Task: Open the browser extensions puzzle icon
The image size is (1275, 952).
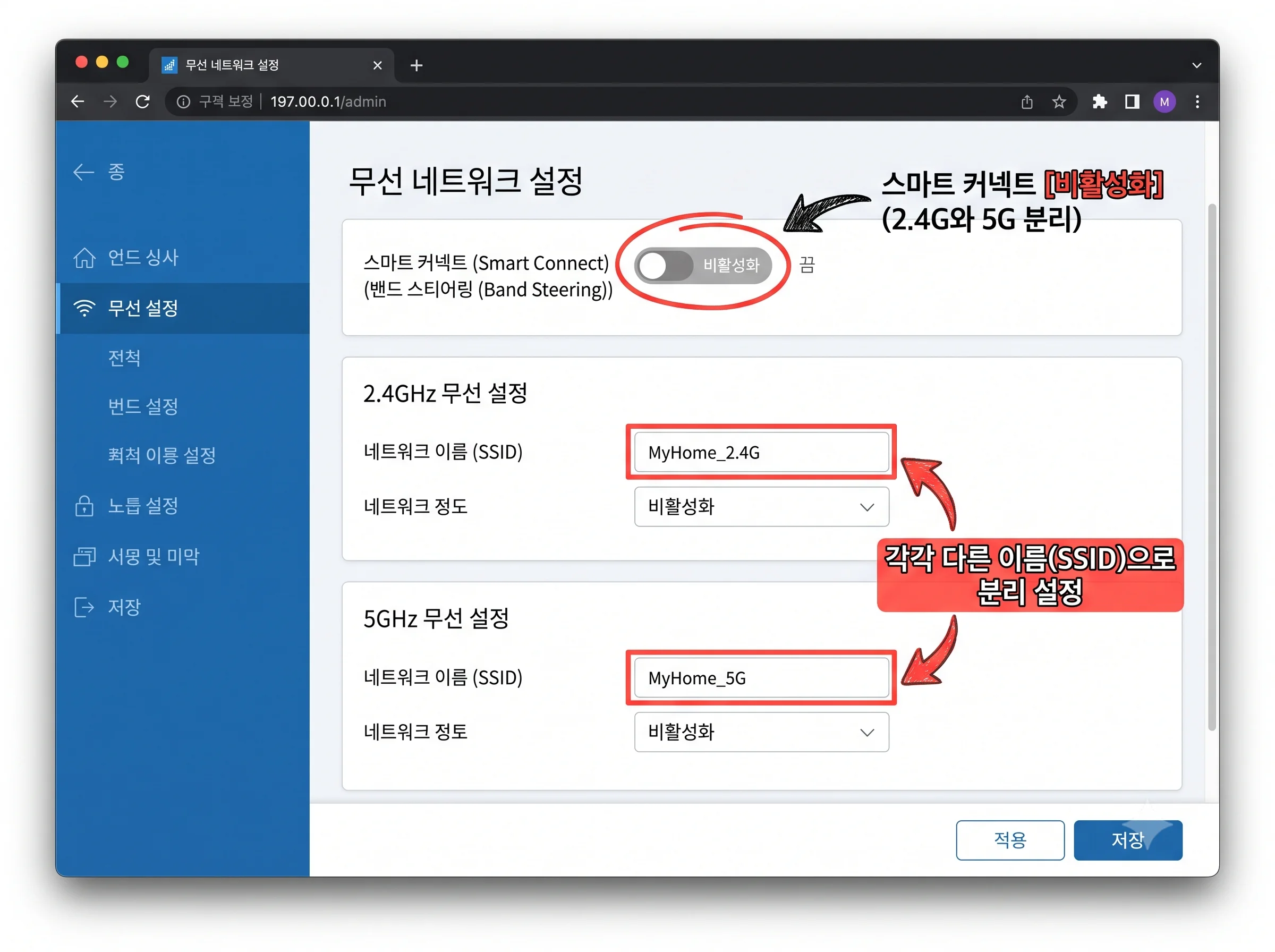Action: pyautogui.click(x=1099, y=102)
